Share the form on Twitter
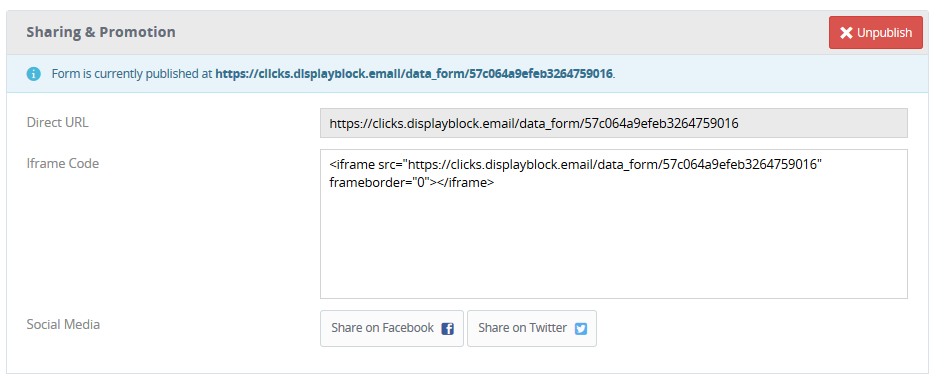The height and width of the screenshot is (382, 938). pyautogui.click(x=532, y=328)
